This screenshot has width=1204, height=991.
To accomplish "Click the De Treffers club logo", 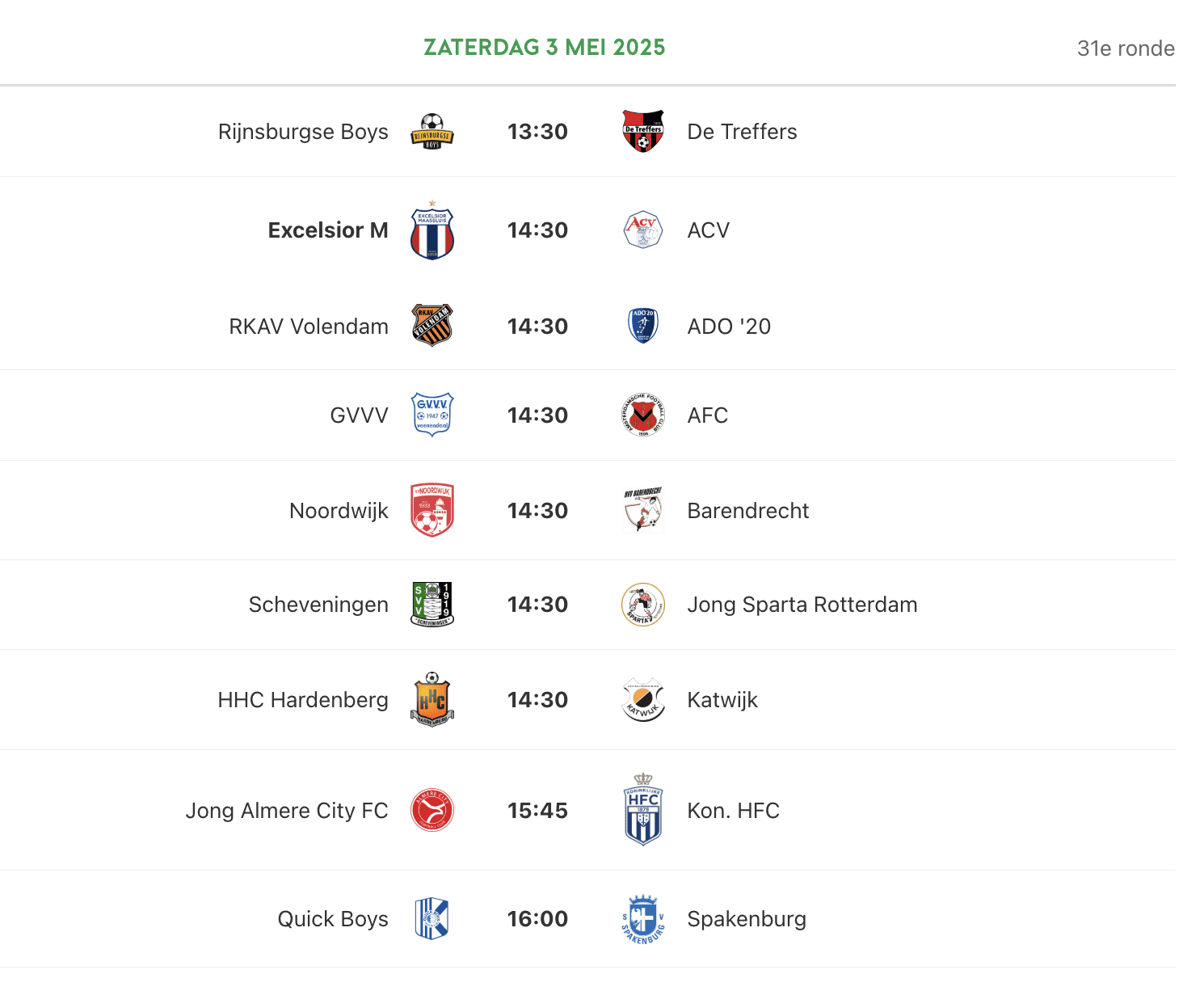I will (643, 132).
